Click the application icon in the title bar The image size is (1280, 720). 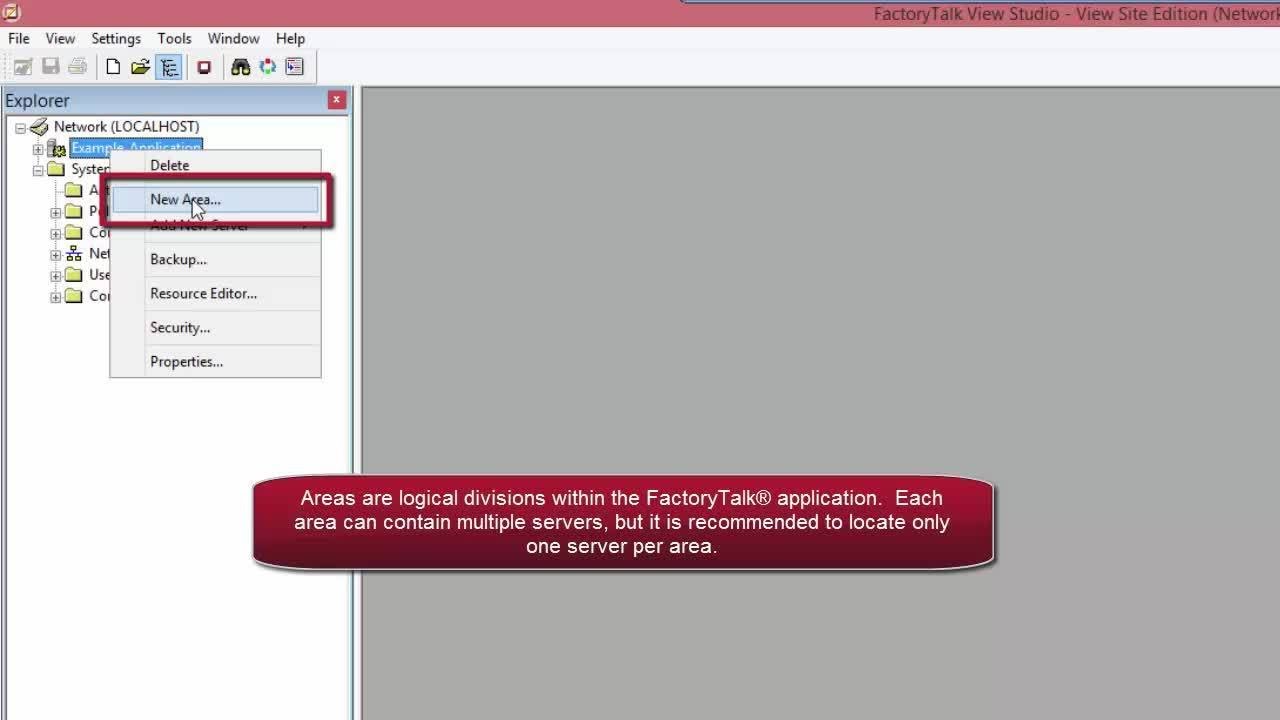pos(12,12)
